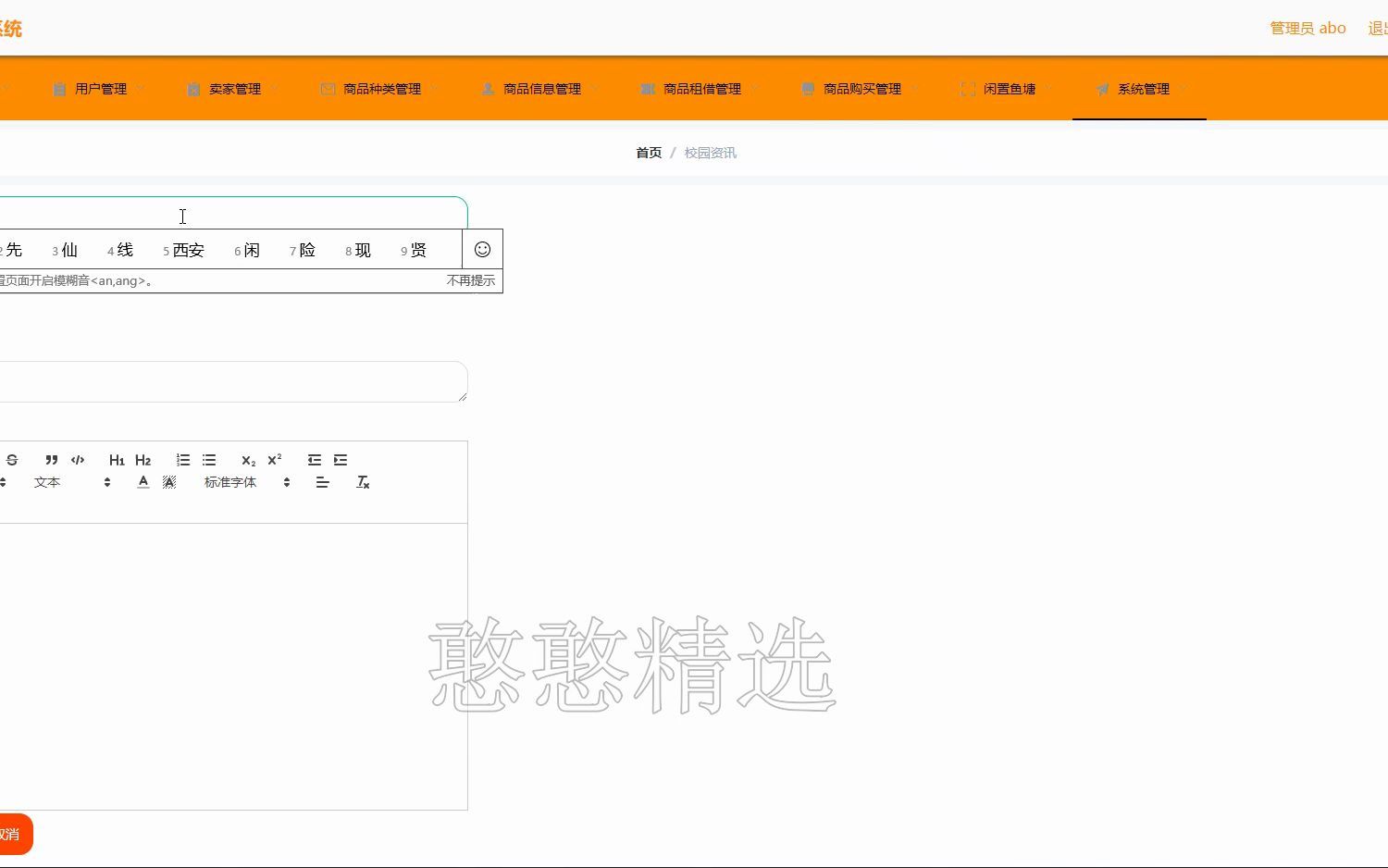Apply superscript formatting
This screenshot has width=1388, height=868.
274,460
